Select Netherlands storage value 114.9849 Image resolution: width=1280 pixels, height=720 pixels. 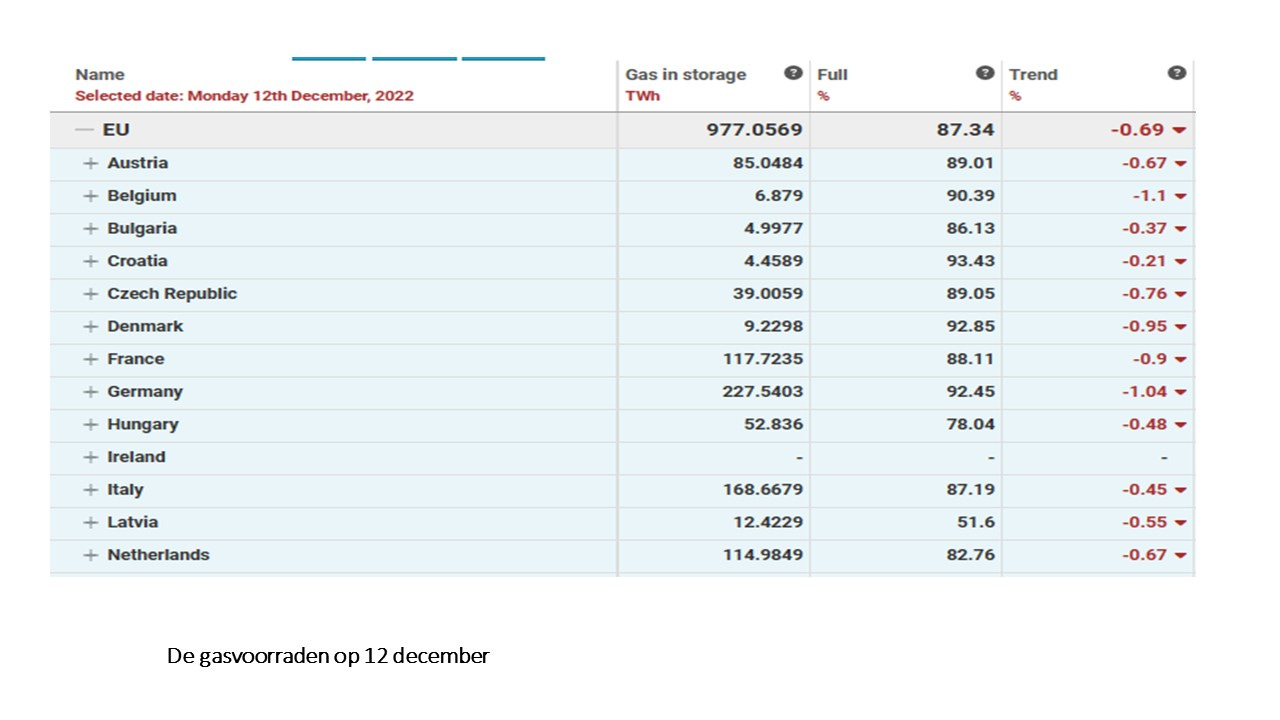coord(763,555)
